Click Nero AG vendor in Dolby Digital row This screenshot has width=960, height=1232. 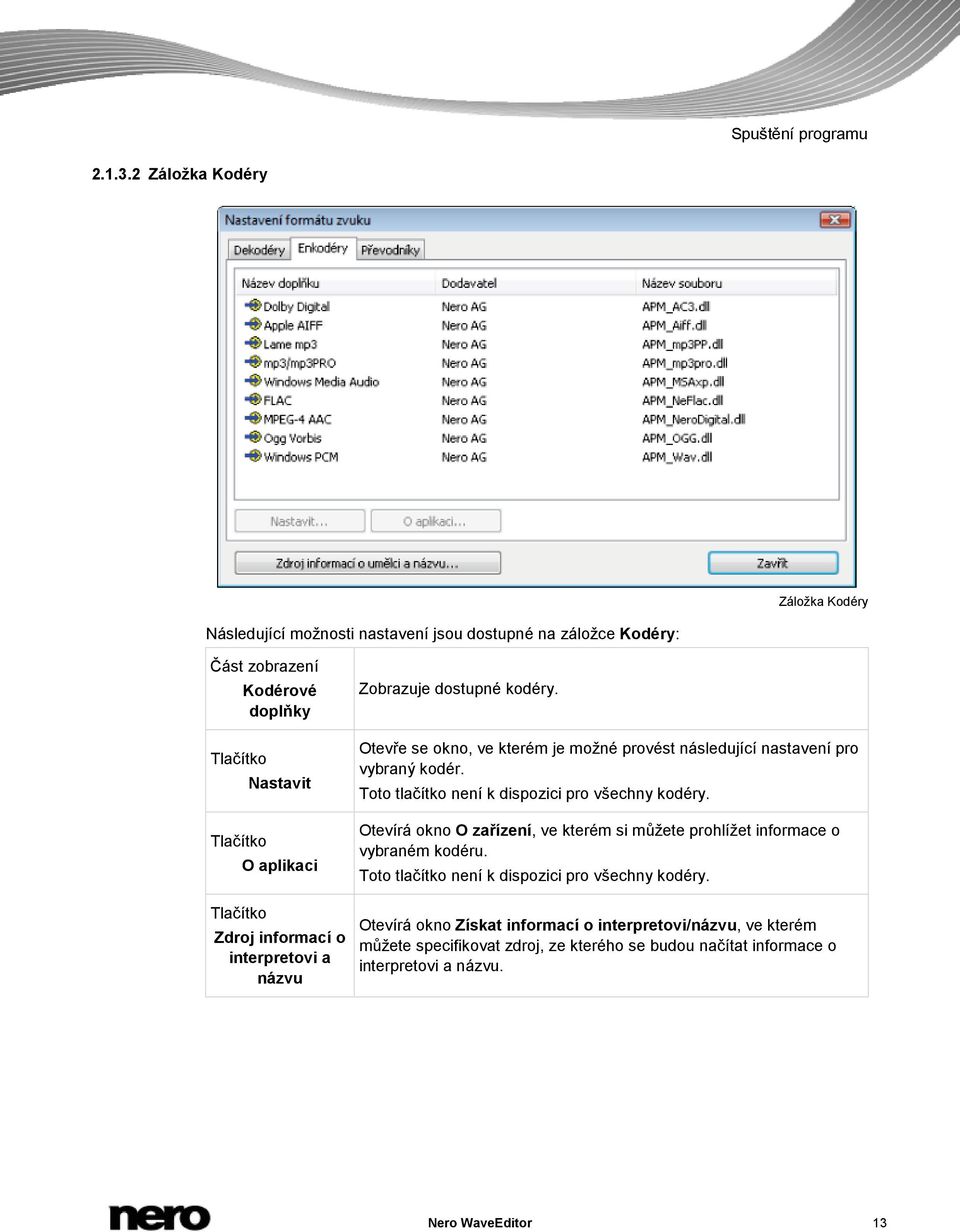tap(464, 307)
